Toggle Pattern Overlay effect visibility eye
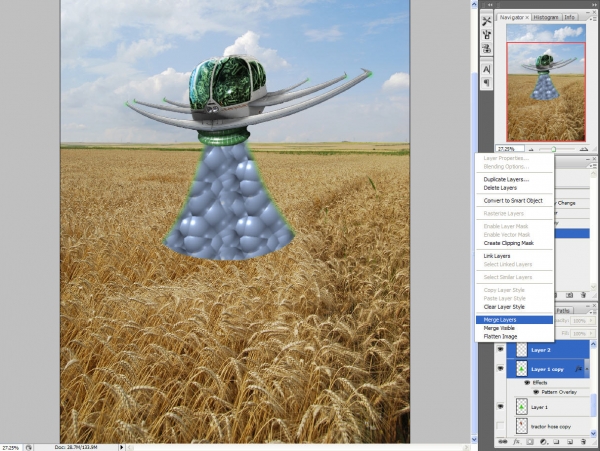600x451 pixels. coord(536,392)
